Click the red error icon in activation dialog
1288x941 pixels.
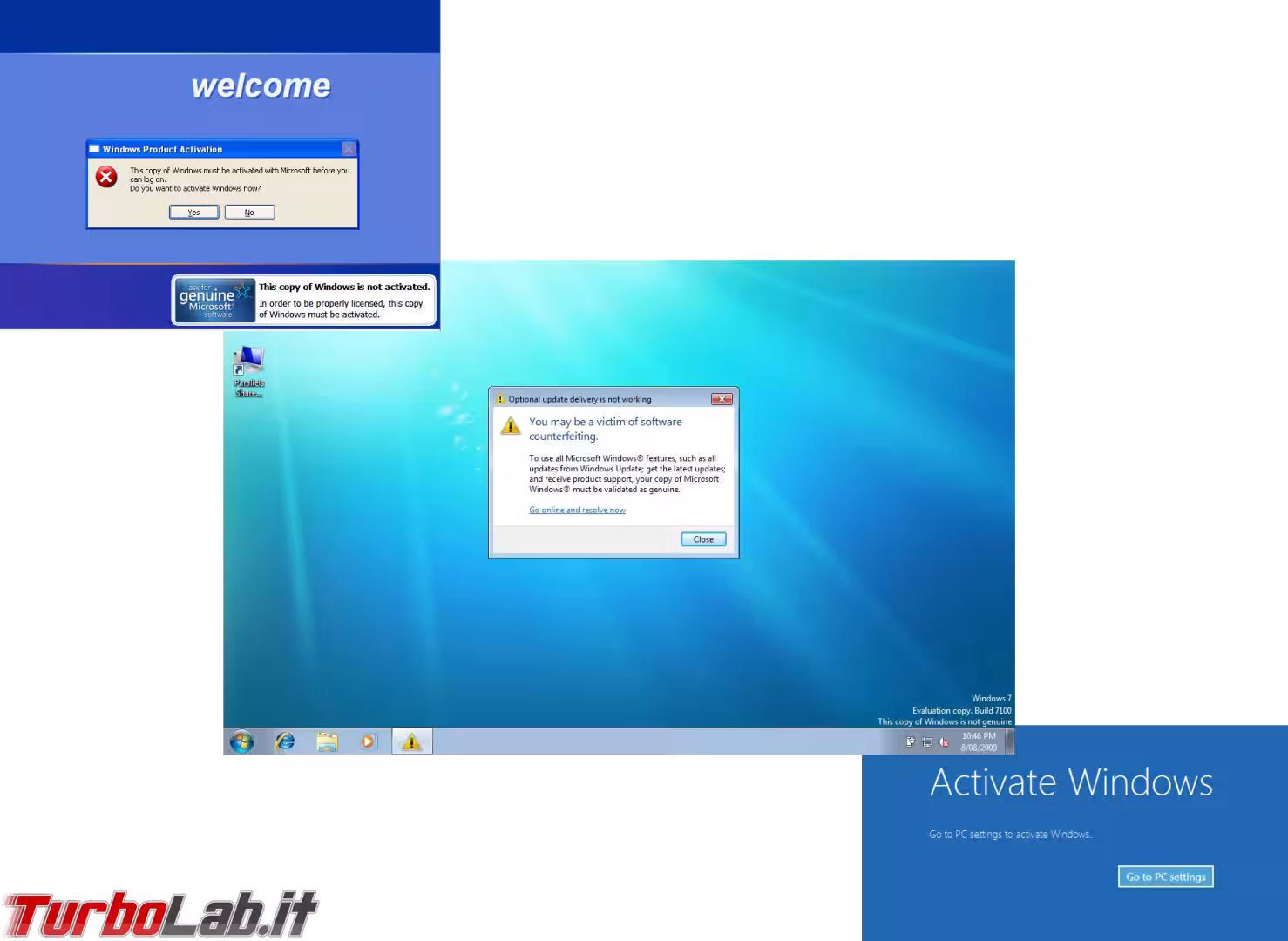pos(106,178)
